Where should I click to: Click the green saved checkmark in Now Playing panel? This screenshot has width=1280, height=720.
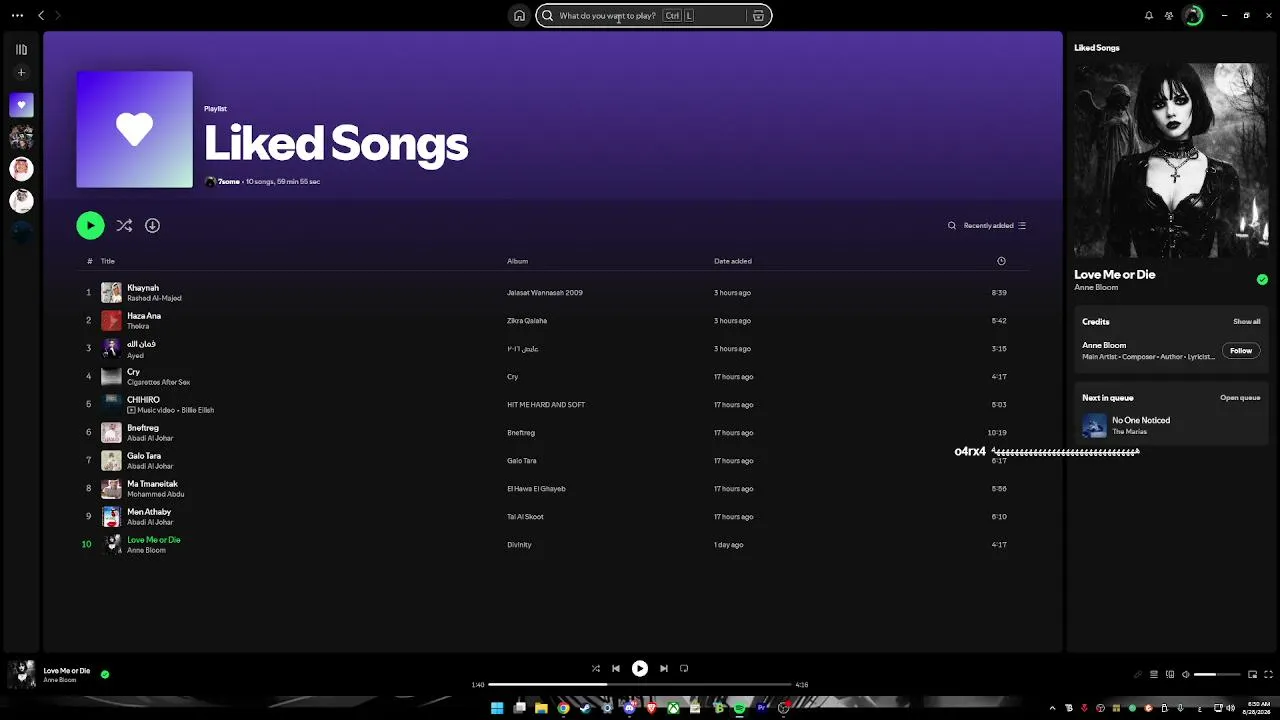[1262, 280]
